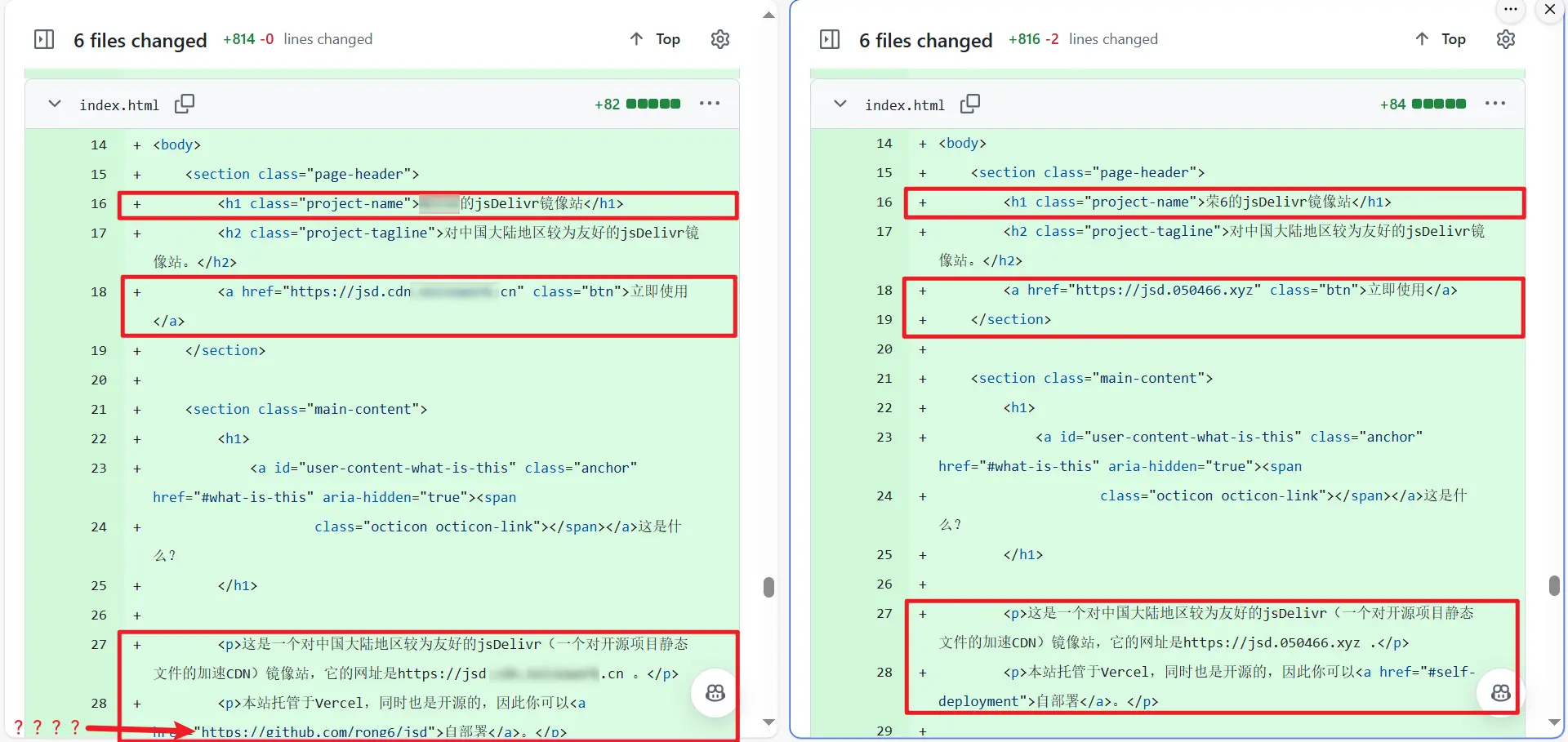1568x742 pixels.
Task: Click '+816' additions count in right pane
Action: [1025, 39]
